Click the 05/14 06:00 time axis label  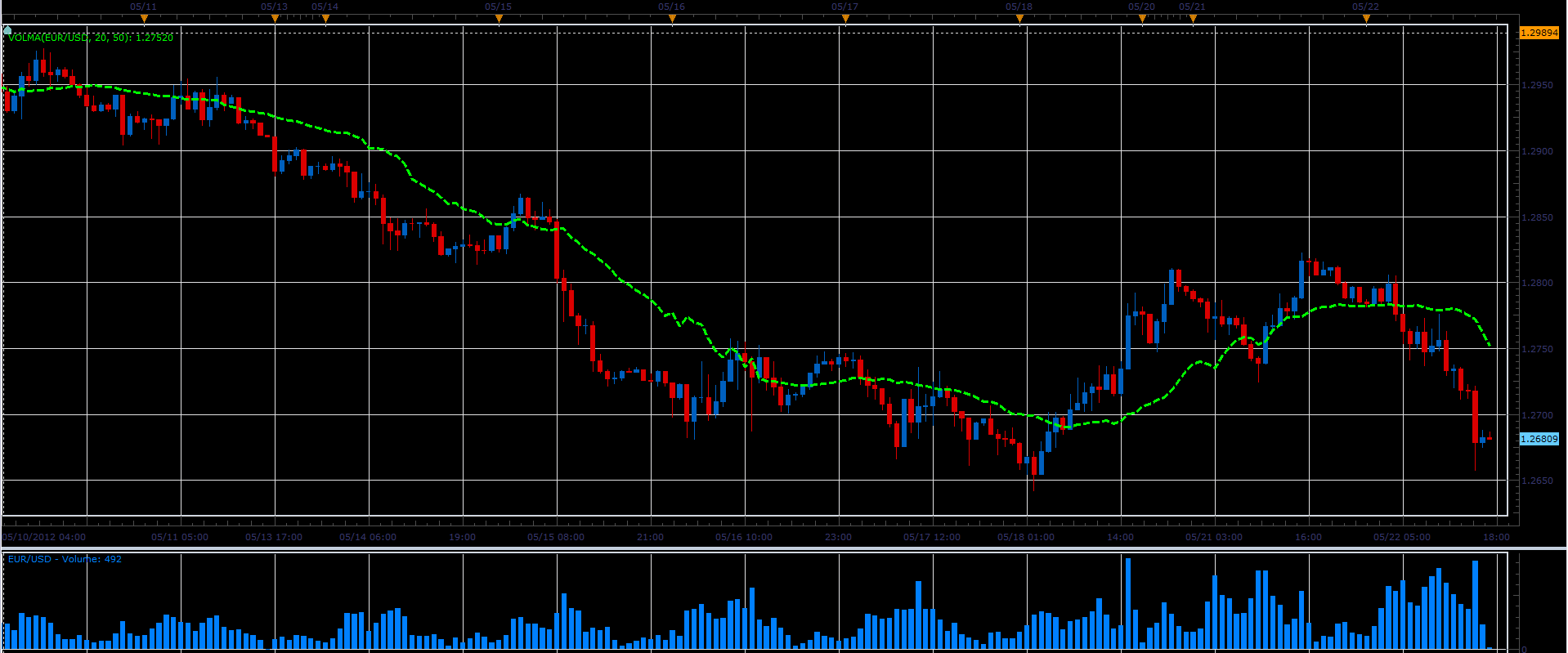point(368,537)
